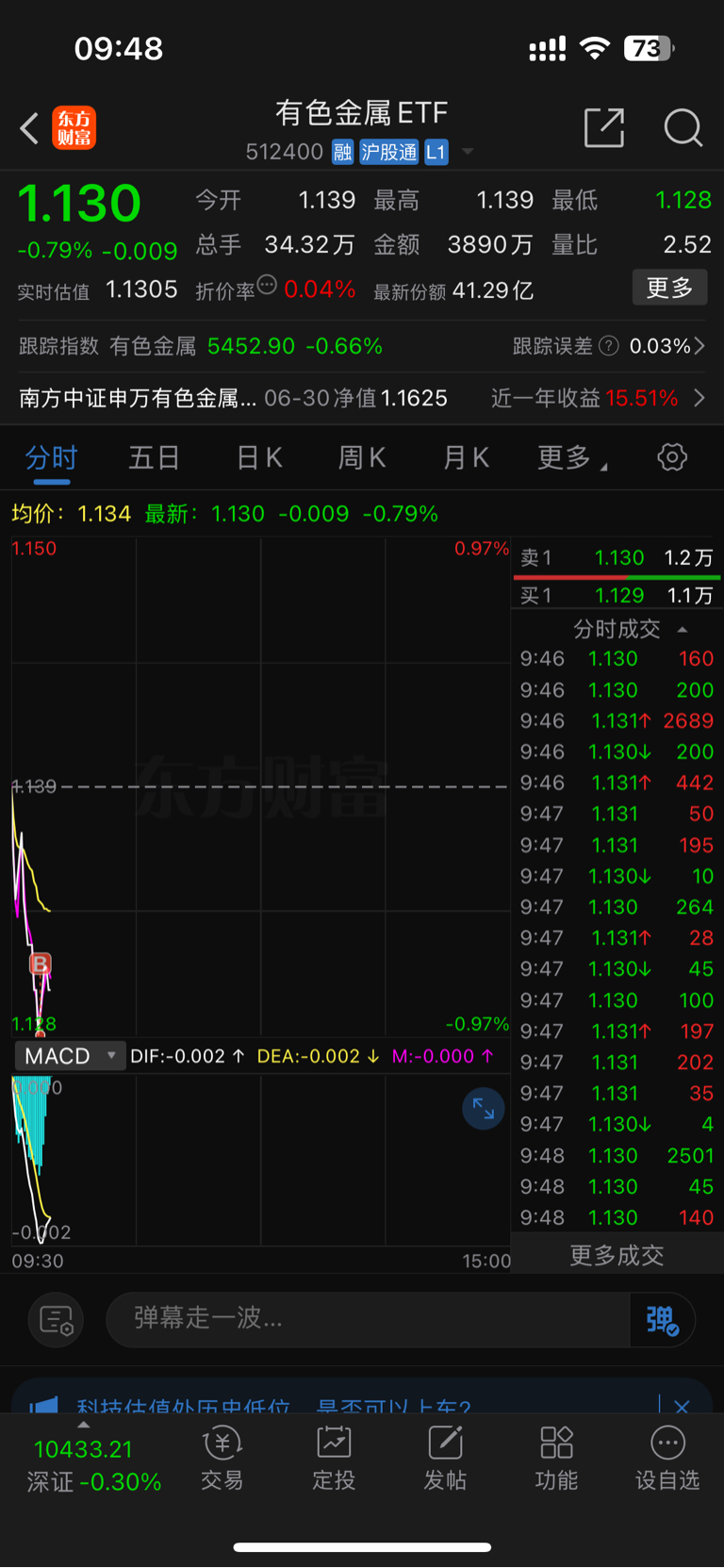724x1568 pixels.
Task: Tap the banner text 科技估值处历史低位
Action: [x=183, y=1407]
